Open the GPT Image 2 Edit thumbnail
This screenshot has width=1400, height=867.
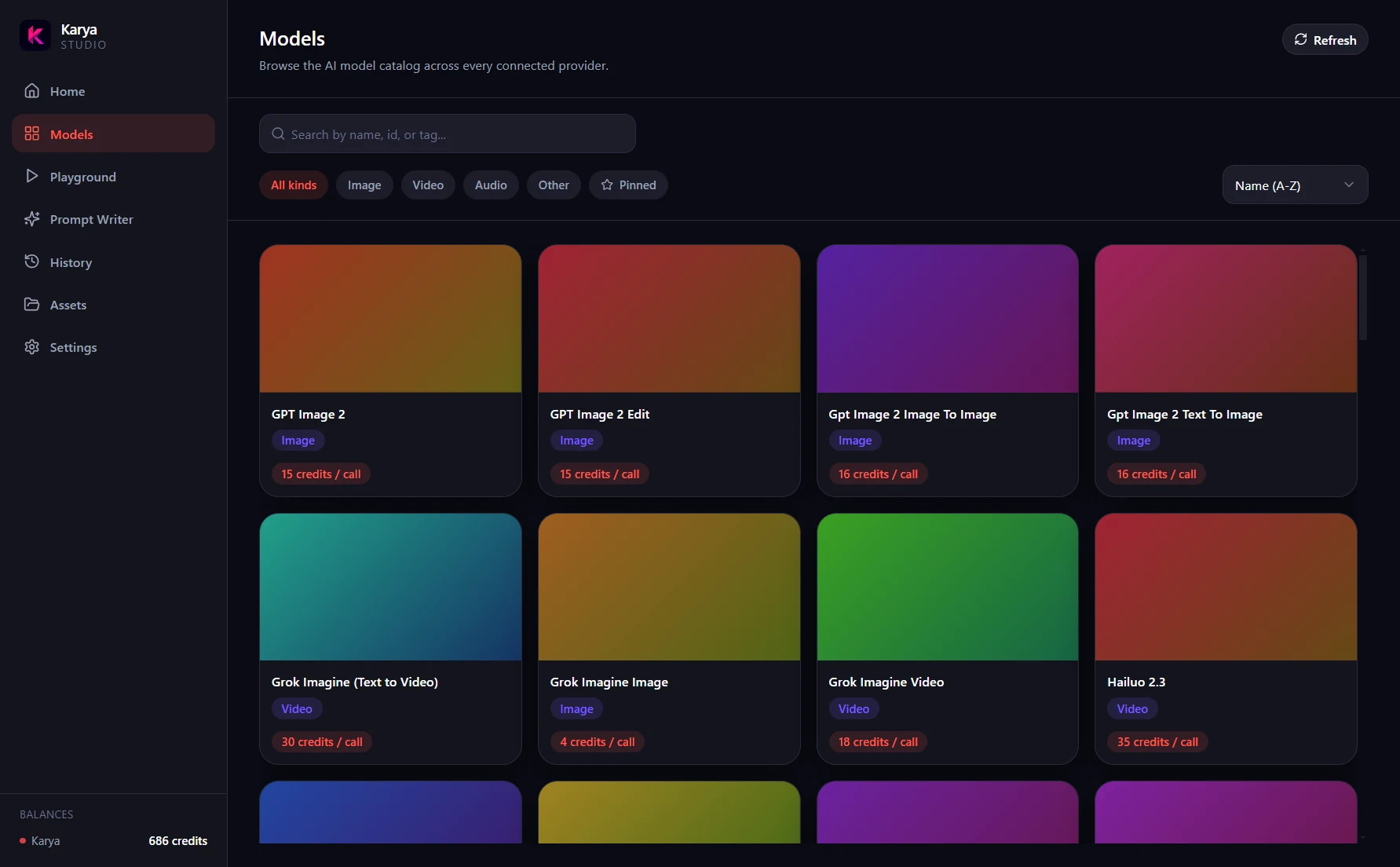pos(669,318)
